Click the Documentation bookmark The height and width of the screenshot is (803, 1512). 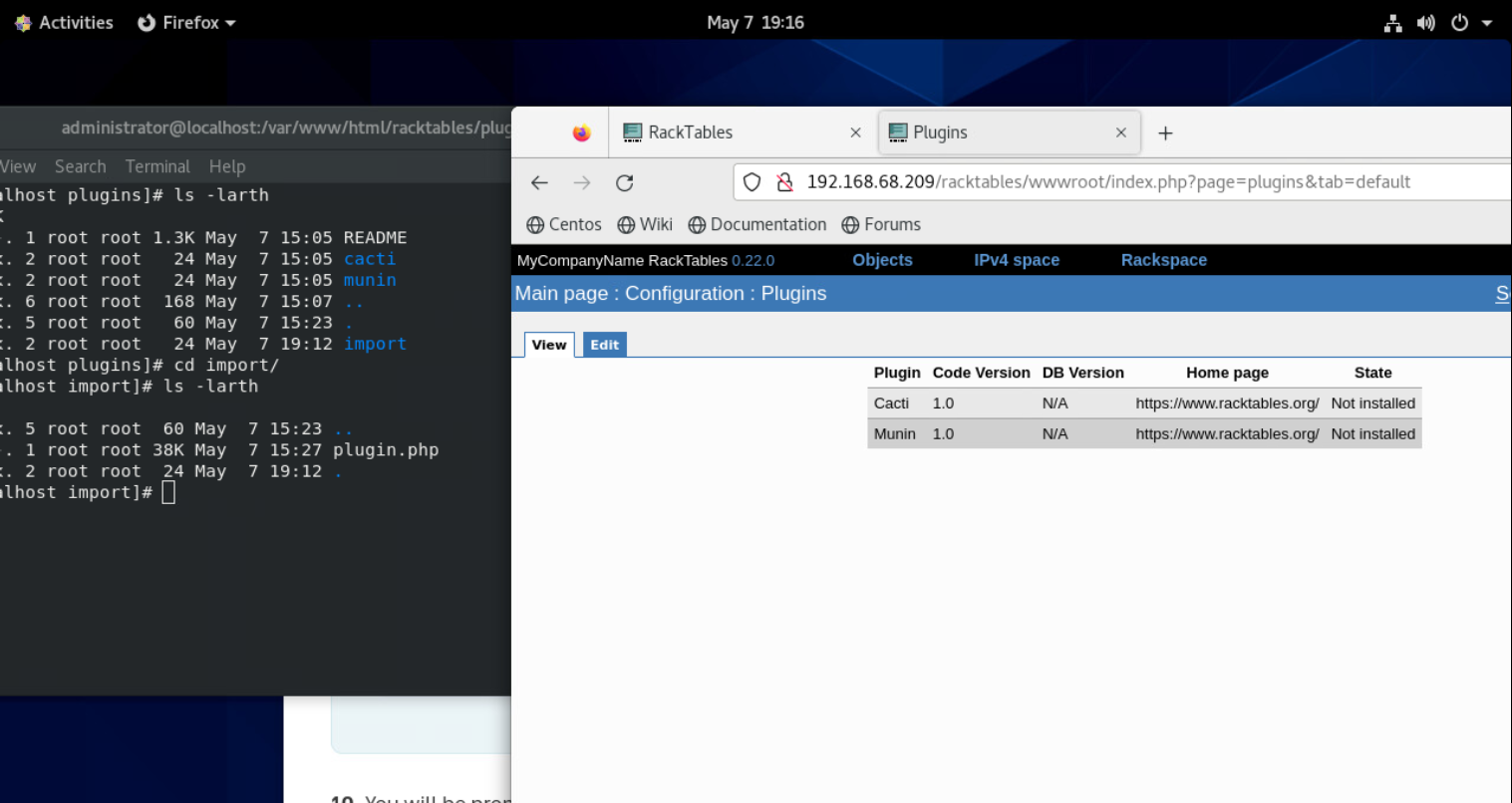click(757, 224)
